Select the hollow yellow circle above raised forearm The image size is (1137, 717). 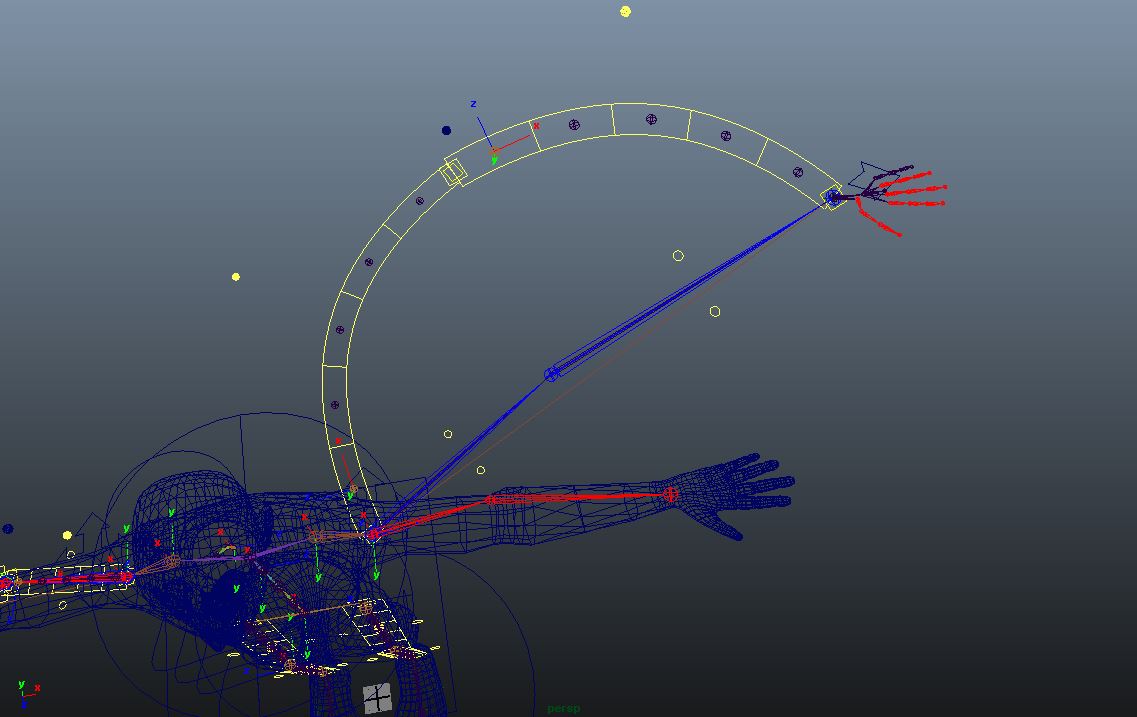[678, 256]
